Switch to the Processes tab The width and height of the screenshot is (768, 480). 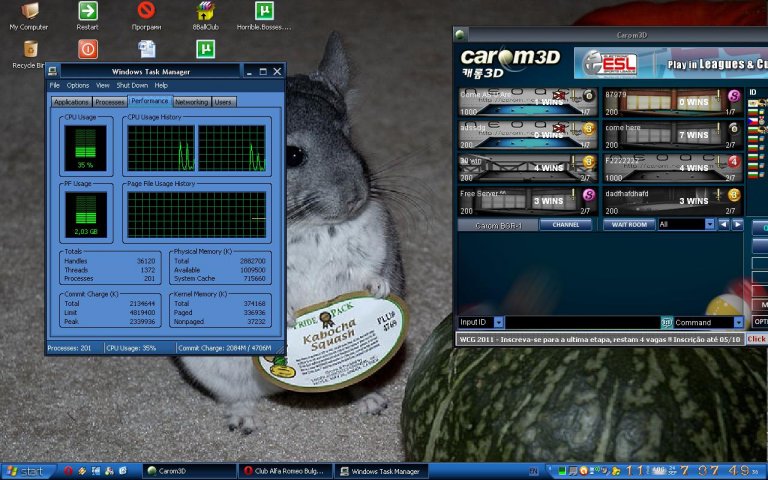(110, 102)
